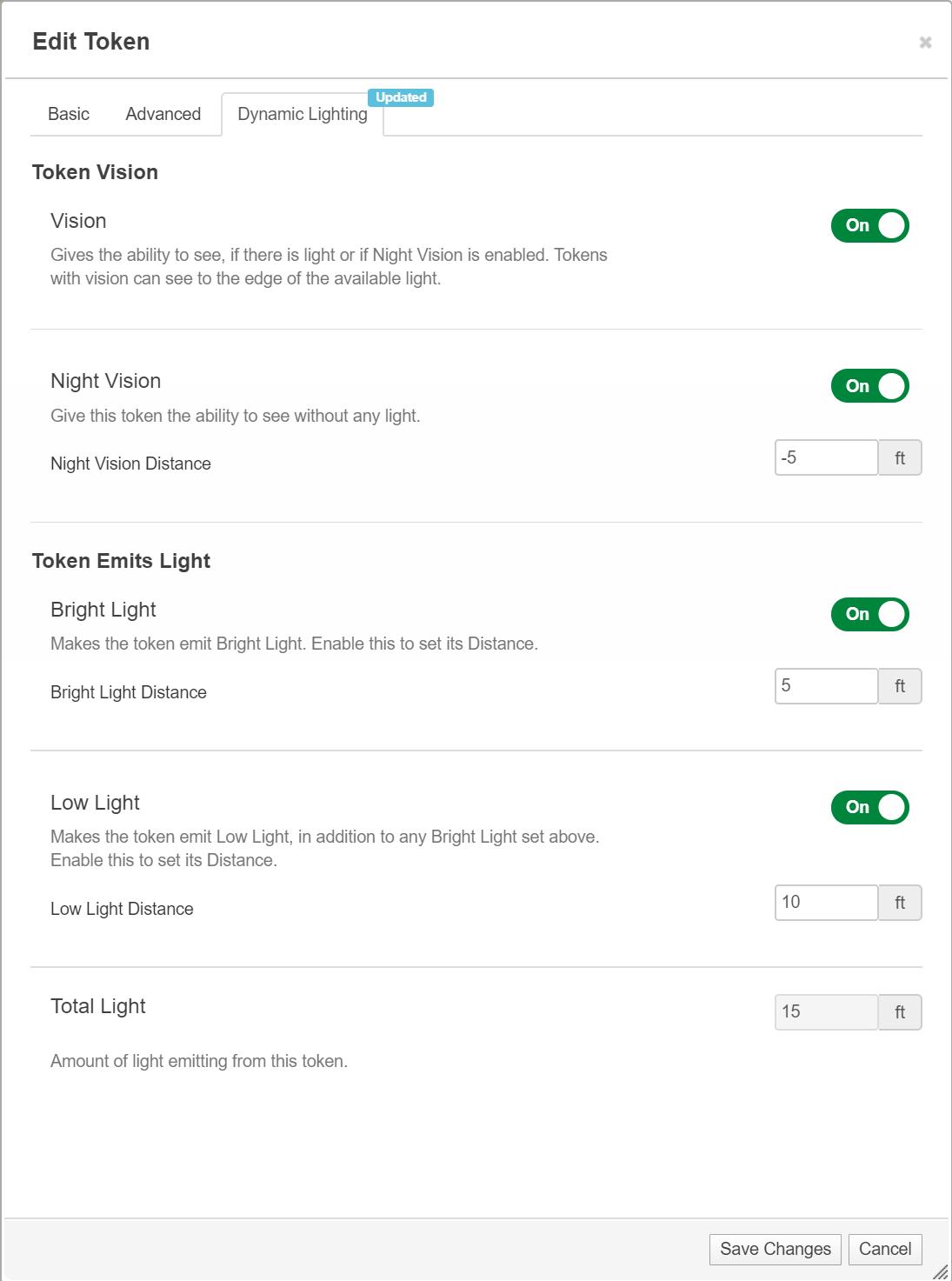Close the Edit Token dialog with X
The height and width of the screenshot is (1281, 952).
click(925, 43)
